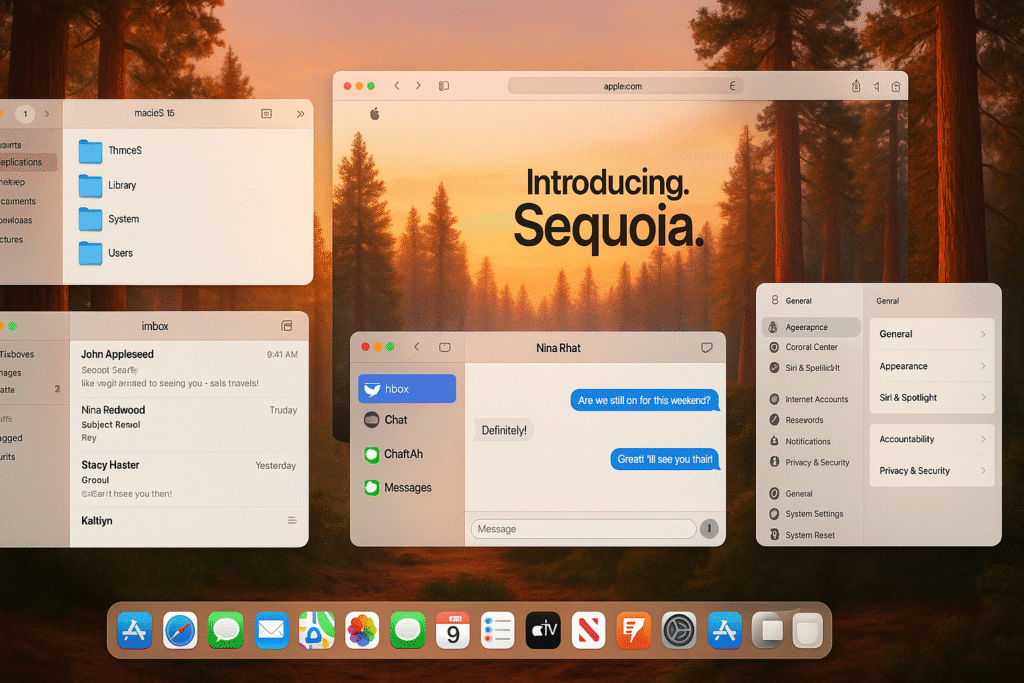Select Messages in the chat sidebar
1024x683 pixels.
[407, 488]
